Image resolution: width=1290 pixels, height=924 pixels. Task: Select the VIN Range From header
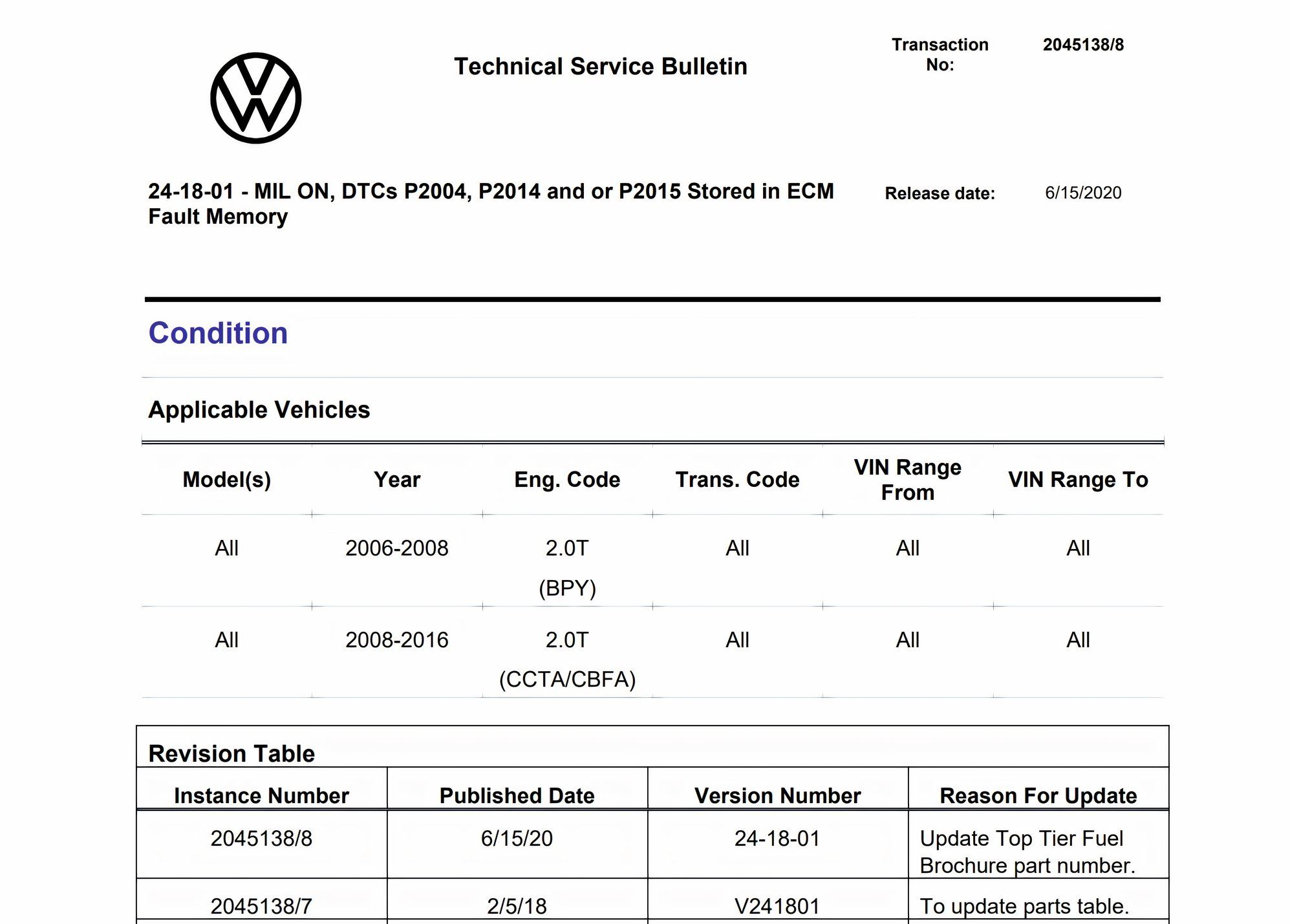(x=907, y=479)
